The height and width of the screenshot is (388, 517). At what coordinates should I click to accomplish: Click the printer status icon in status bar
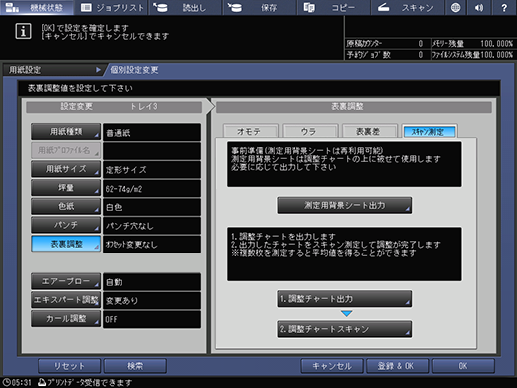pos(42,382)
